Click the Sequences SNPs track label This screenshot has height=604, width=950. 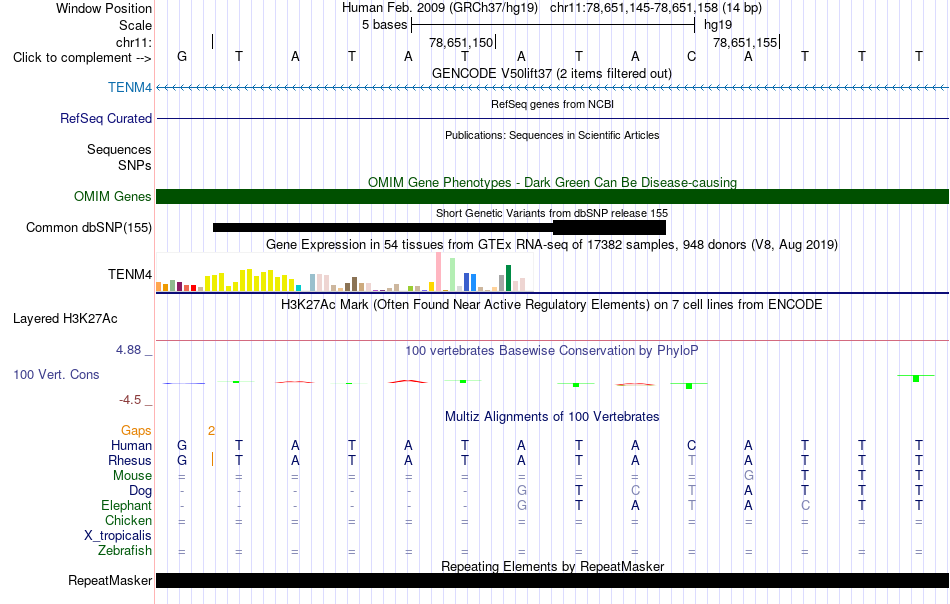point(119,157)
